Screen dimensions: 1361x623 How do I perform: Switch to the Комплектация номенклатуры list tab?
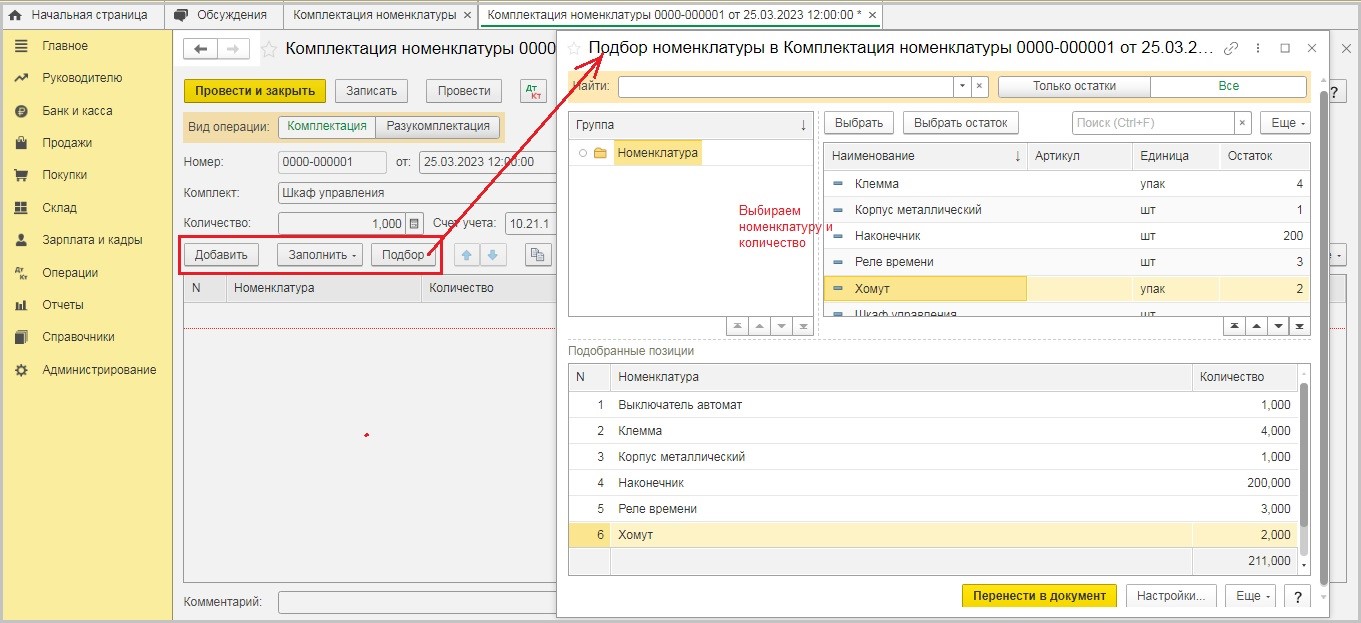[374, 15]
